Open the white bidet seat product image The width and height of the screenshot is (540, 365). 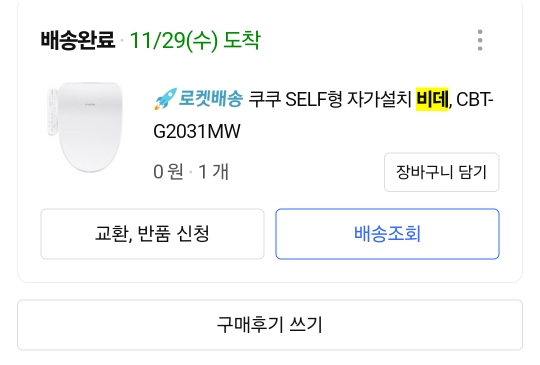click(85, 127)
